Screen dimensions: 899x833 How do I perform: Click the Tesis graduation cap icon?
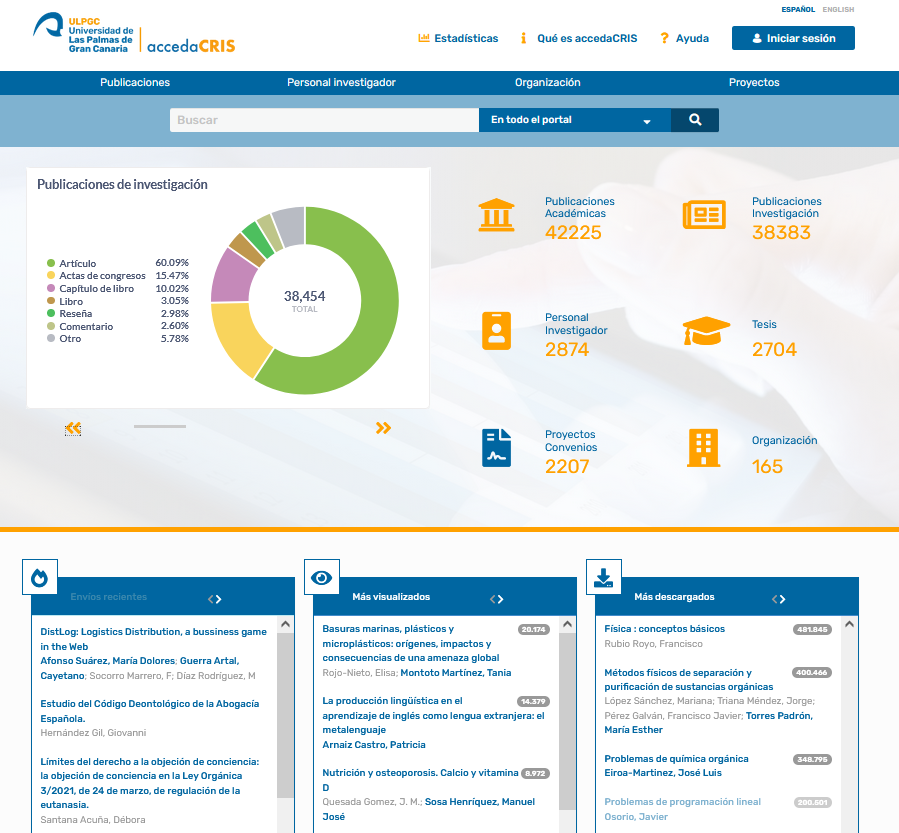[706, 331]
